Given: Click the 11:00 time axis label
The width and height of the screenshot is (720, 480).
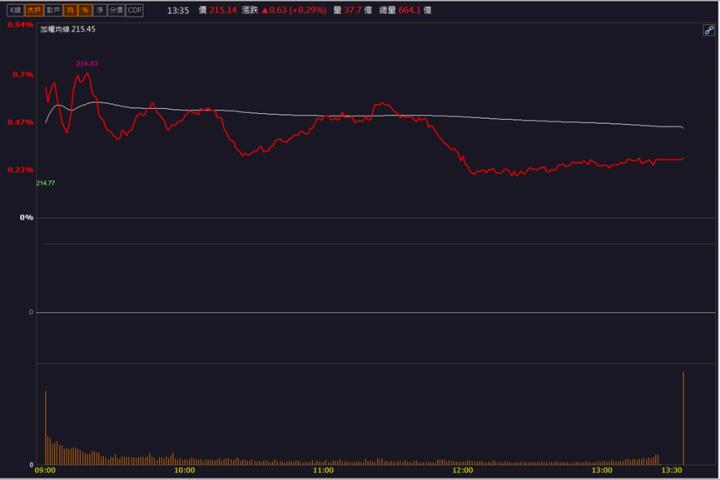Looking at the screenshot, I should point(323,470).
